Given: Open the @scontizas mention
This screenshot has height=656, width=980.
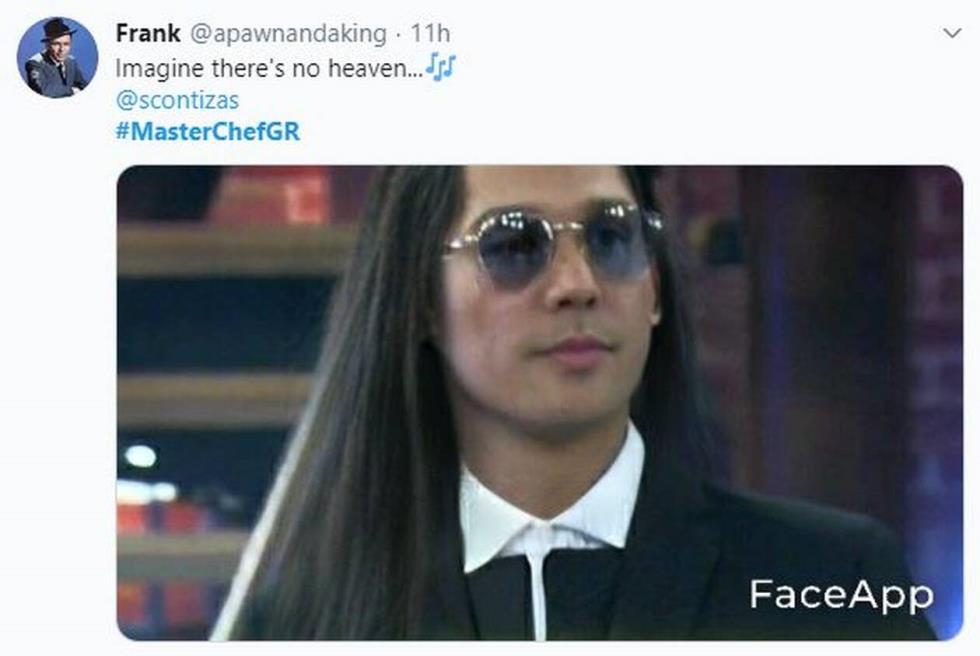Looking at the screenshot, I should coord(178,100).
